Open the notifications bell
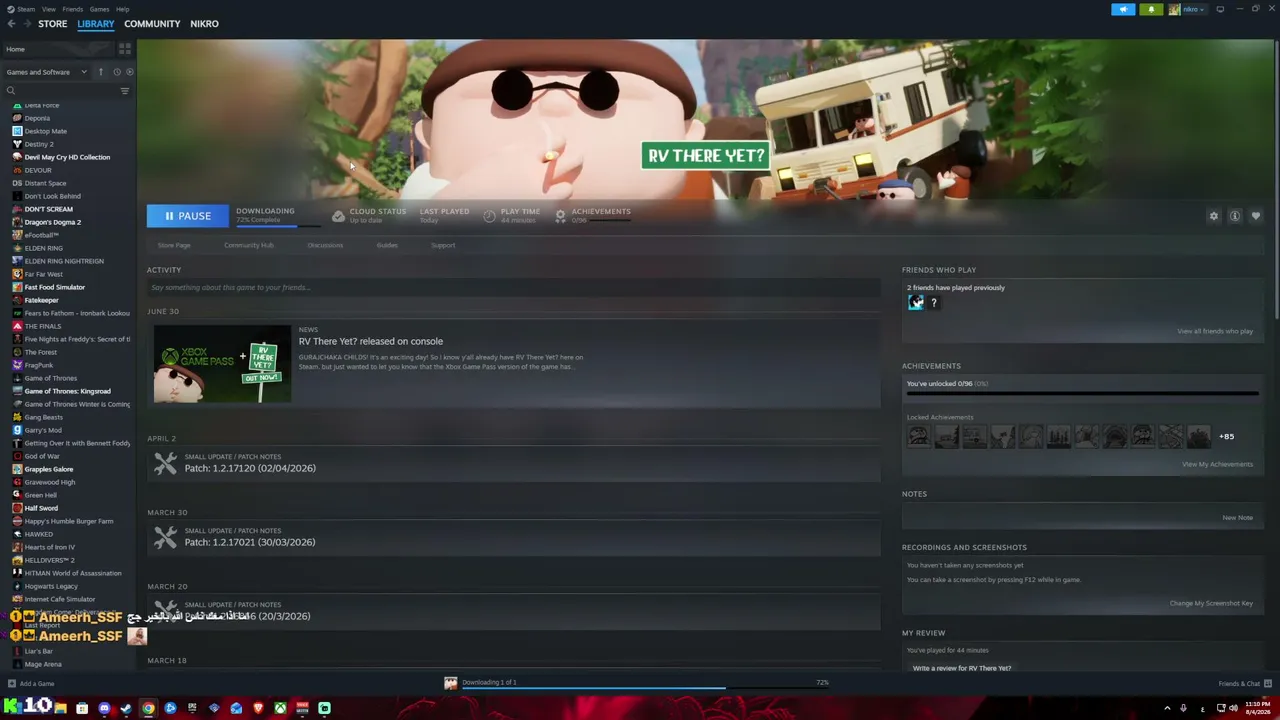This screenshot has height=720, width=1280. (1151, 9)
